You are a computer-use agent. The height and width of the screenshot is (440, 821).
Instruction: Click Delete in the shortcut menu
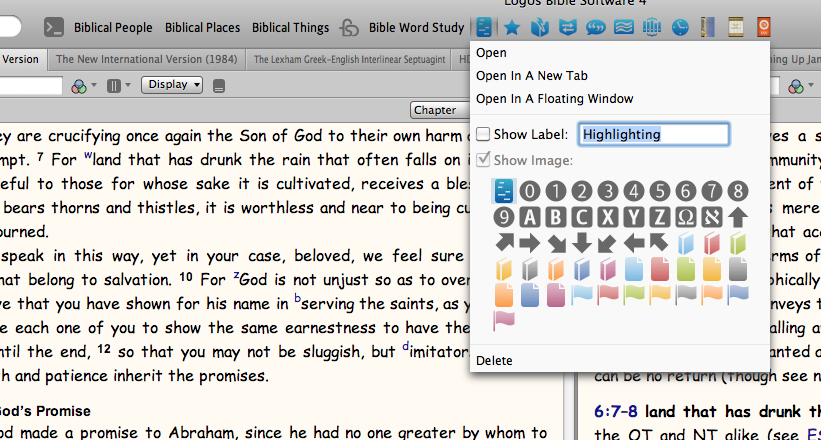pyautogui.click(x=494, y=361)
